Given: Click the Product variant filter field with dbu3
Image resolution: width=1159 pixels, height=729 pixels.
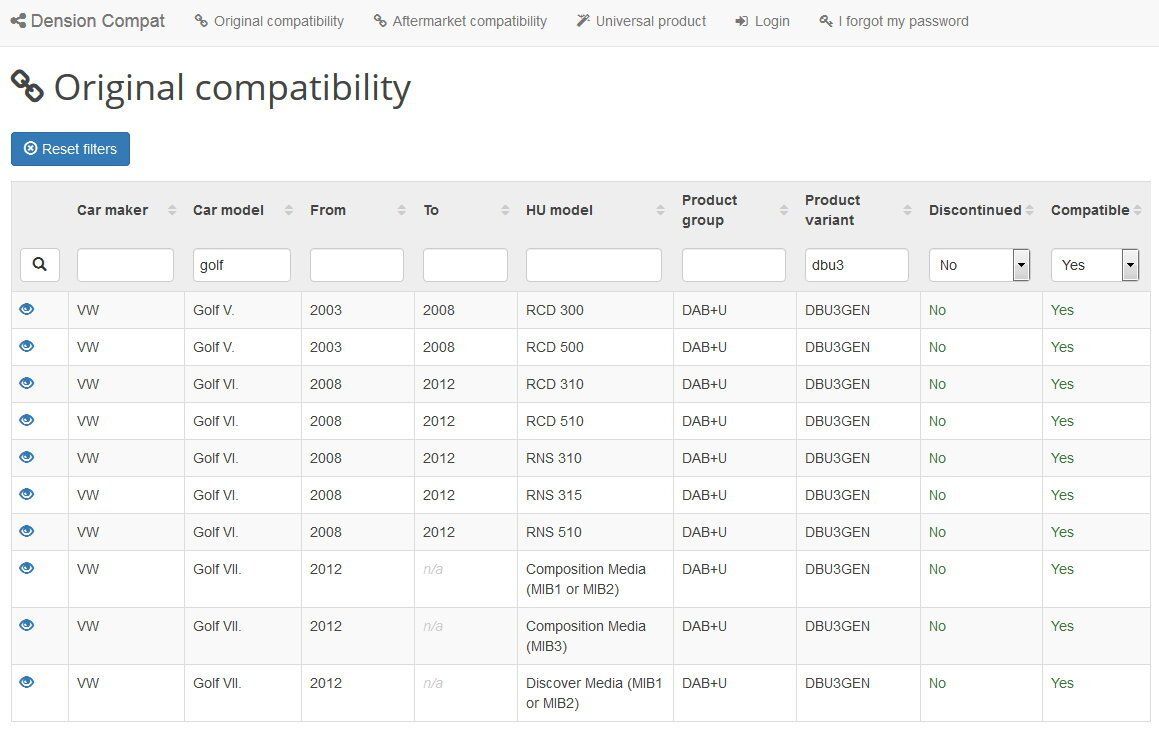Looking at the screenshot, I should 856,265.
